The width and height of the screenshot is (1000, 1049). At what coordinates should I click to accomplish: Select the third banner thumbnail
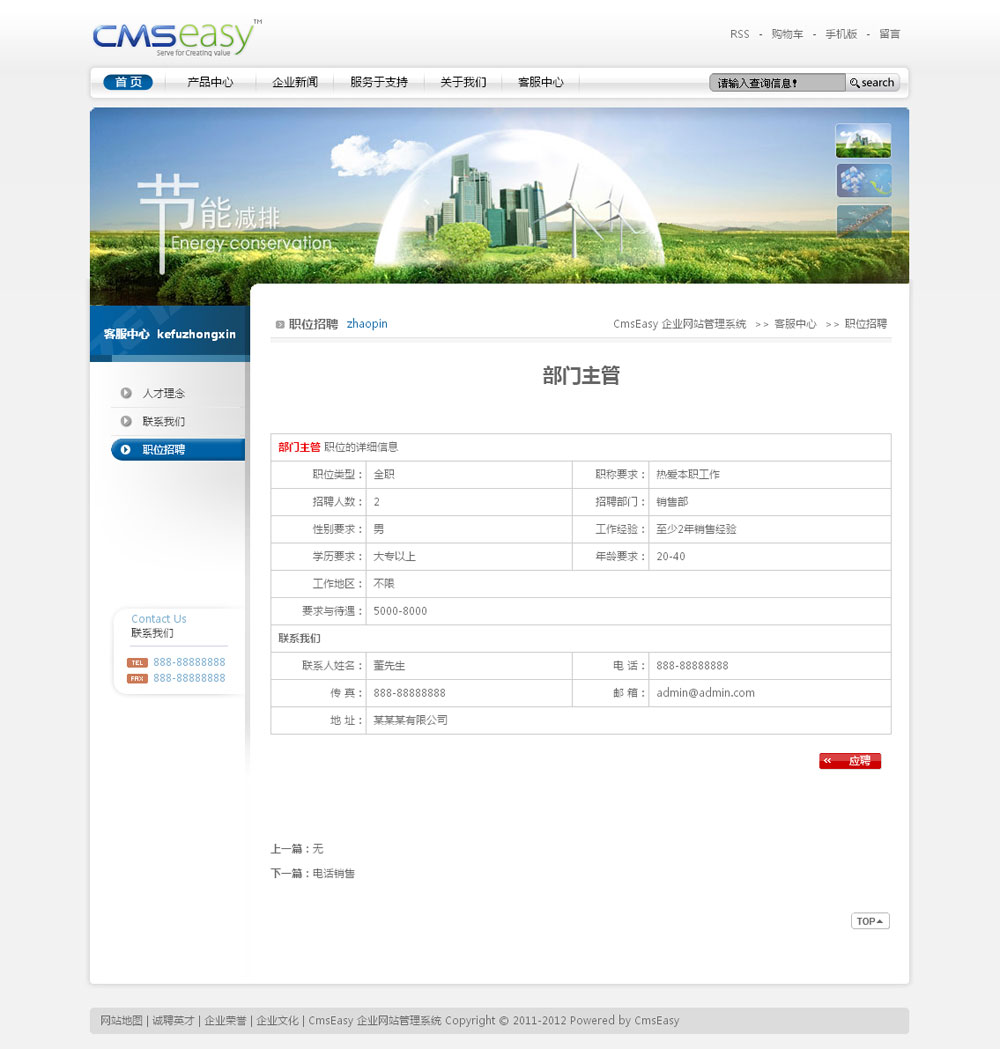[863, 222]
